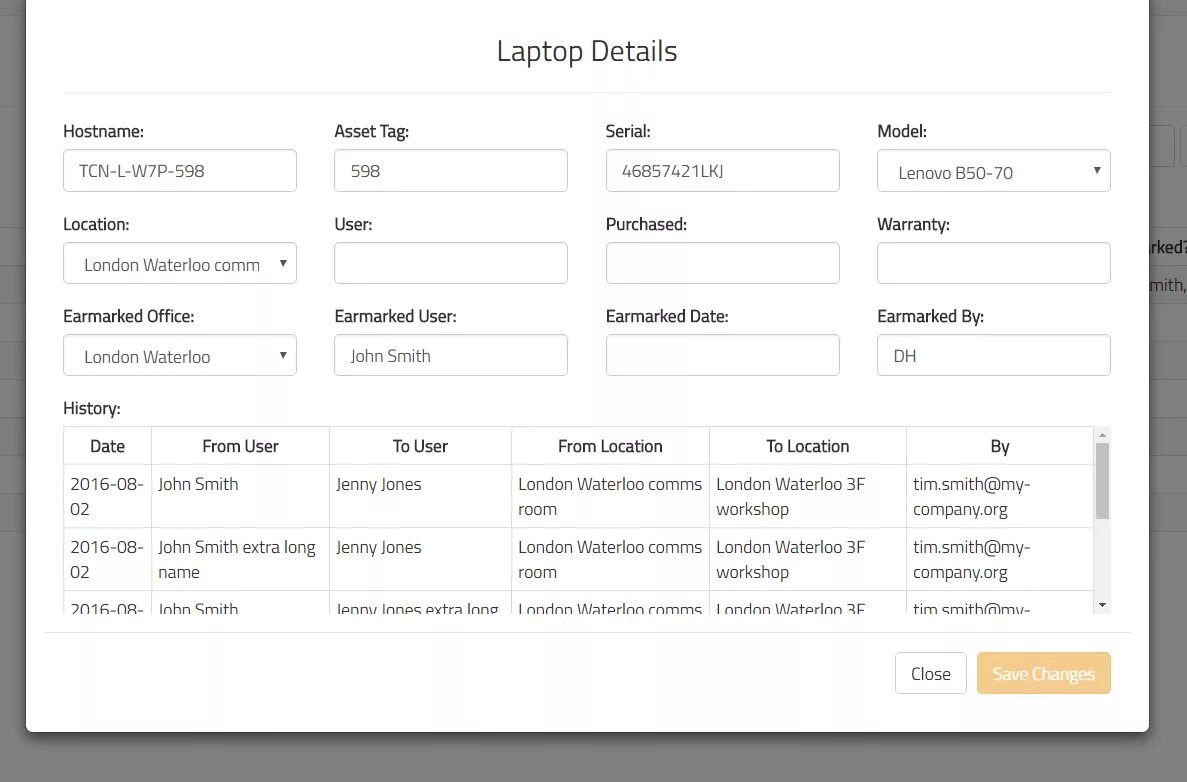Open the Model dropdown showing Lenovo B50-70
This screenshot has width=1187, height=782.
[993, 170]
